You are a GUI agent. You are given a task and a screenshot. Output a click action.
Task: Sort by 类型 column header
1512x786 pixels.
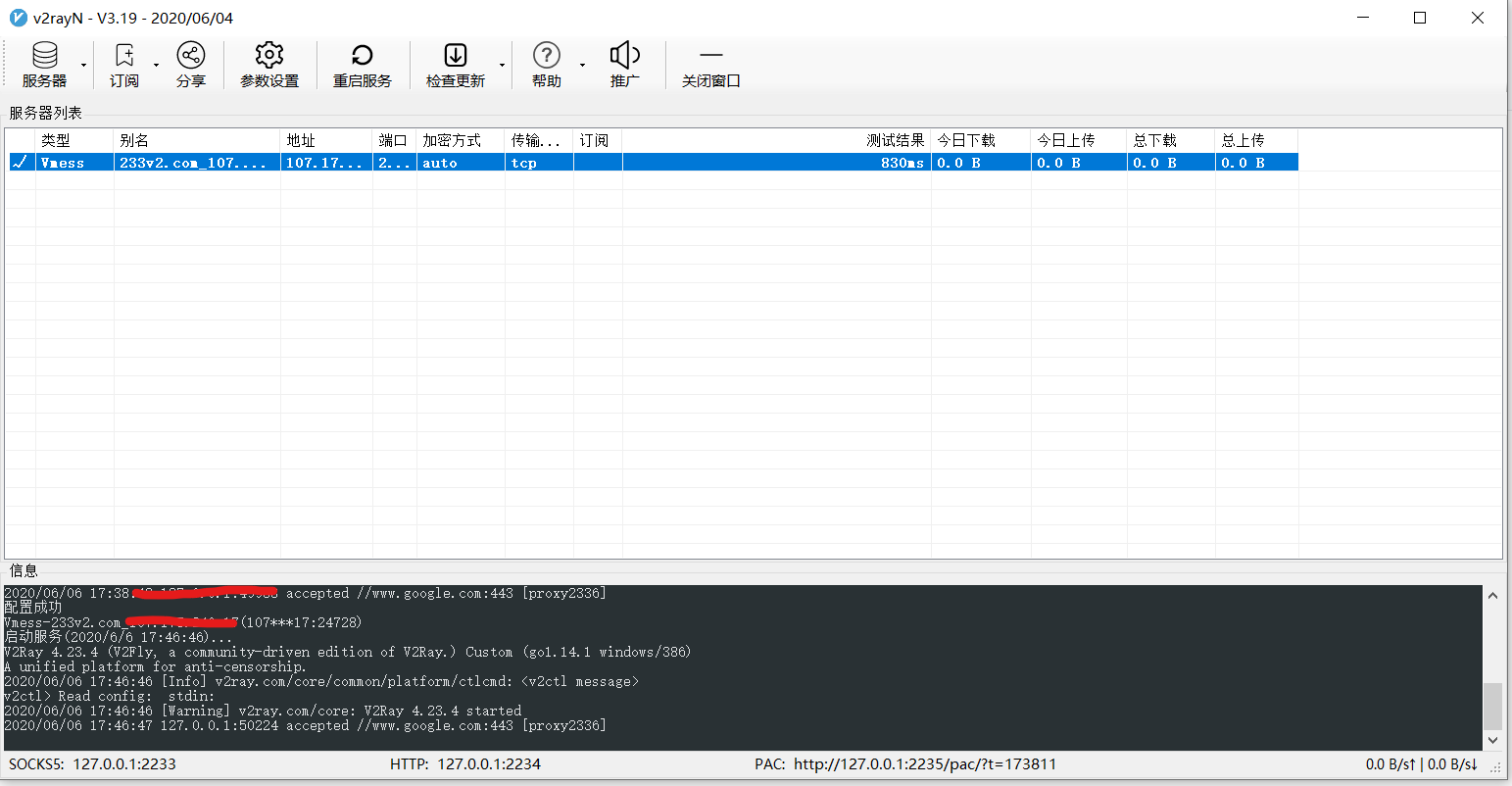pyautogui.click(x=74, y=140)
